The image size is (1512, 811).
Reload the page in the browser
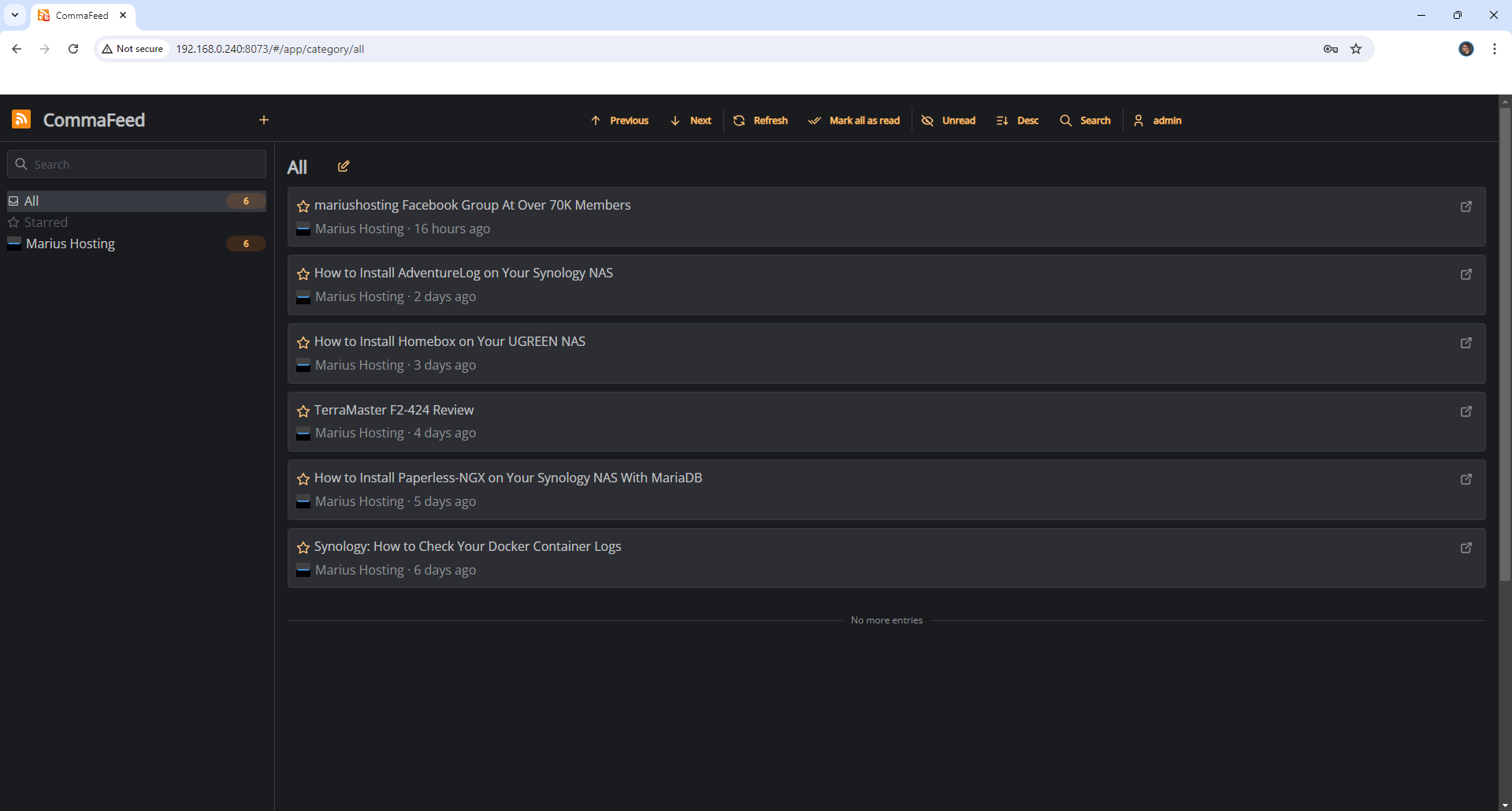tap(73, 49)
